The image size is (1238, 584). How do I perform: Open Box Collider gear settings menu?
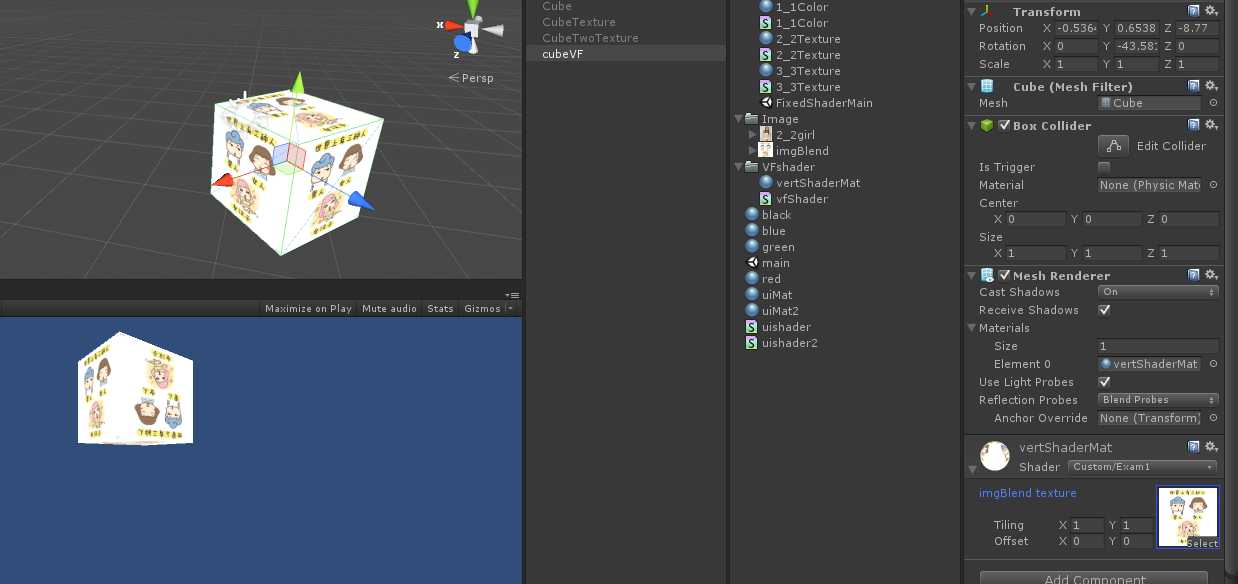click(x=1211, y=125)
